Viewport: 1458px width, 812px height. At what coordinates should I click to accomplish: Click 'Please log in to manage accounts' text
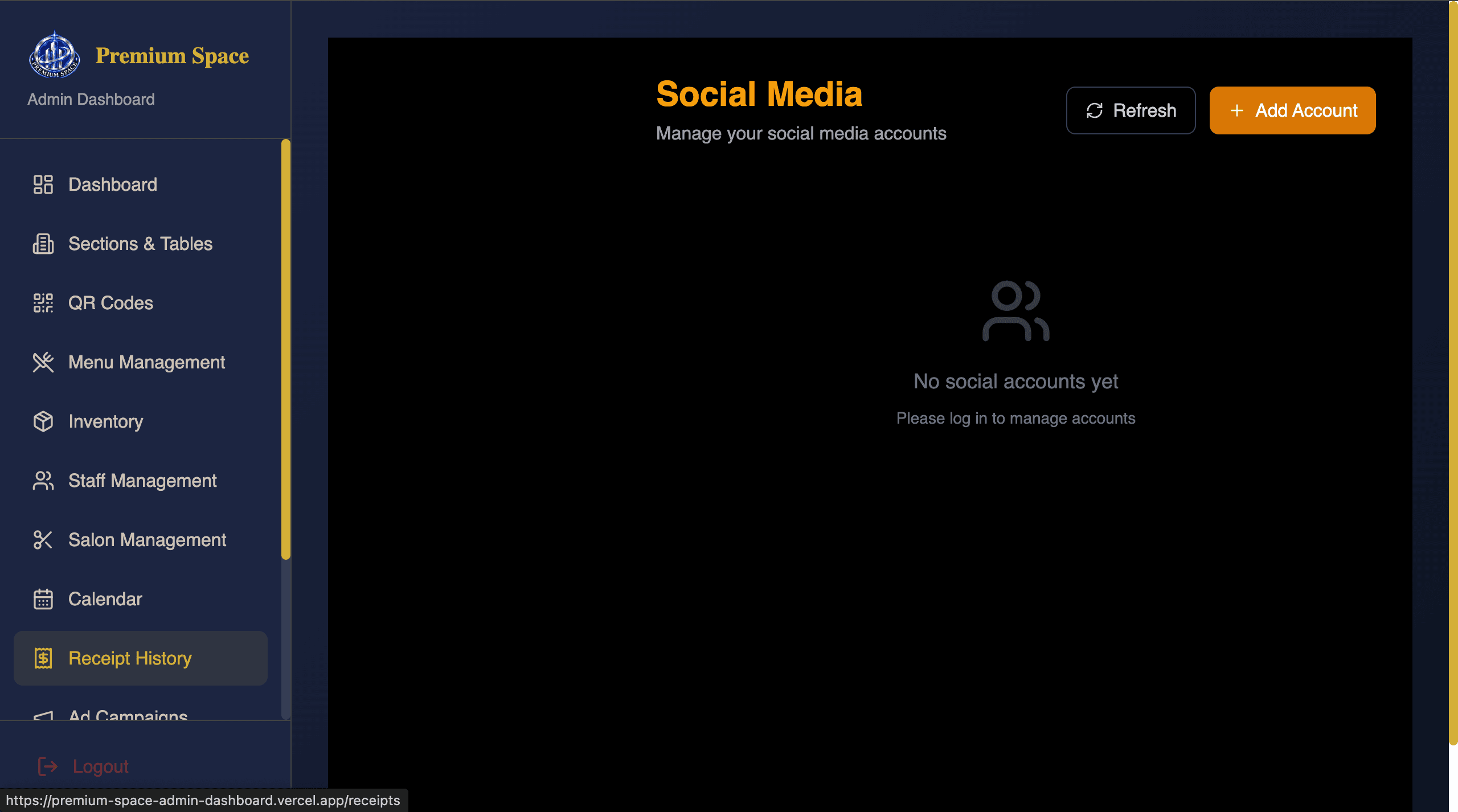click(1016, 419)
